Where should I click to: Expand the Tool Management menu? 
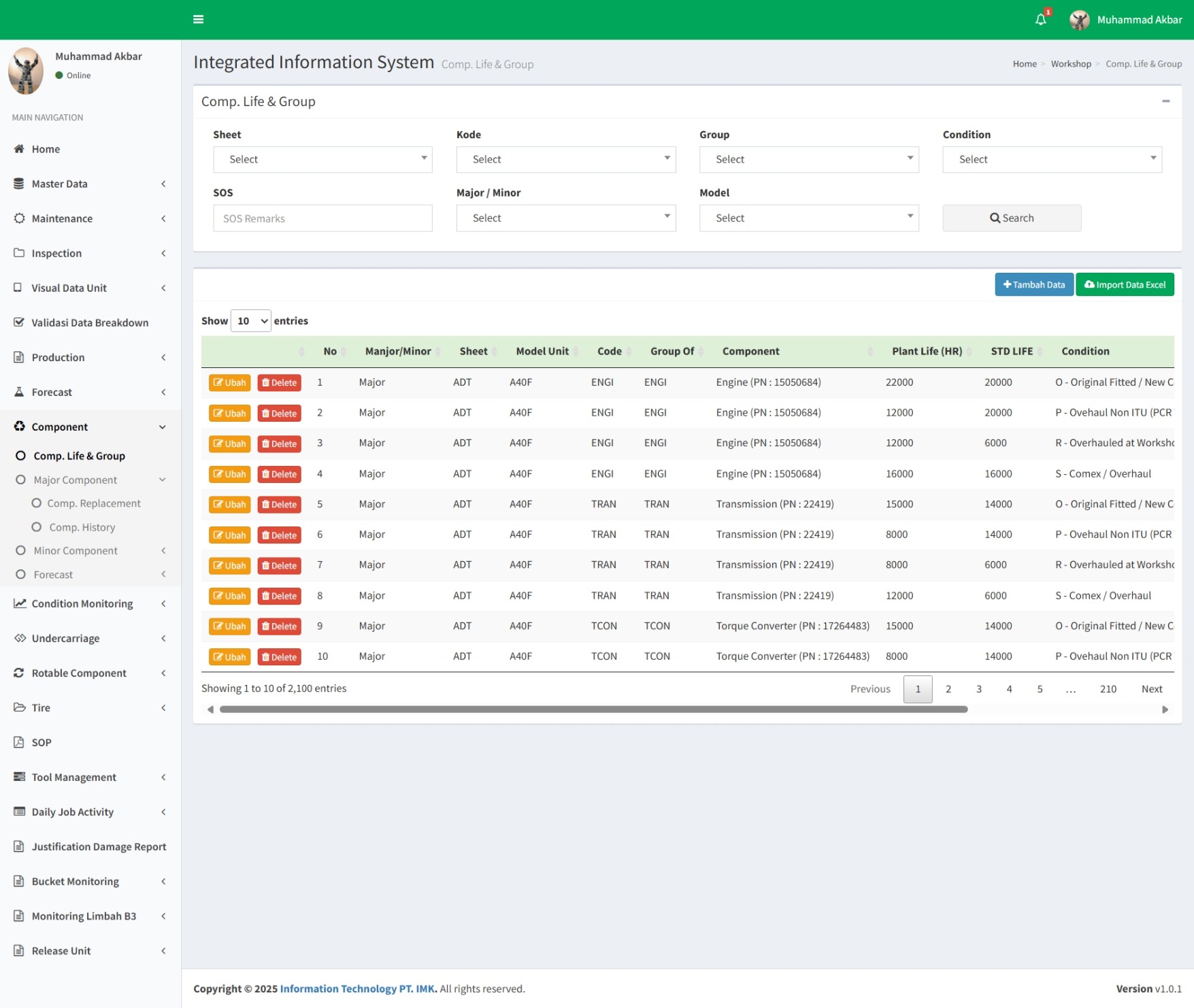90,777
